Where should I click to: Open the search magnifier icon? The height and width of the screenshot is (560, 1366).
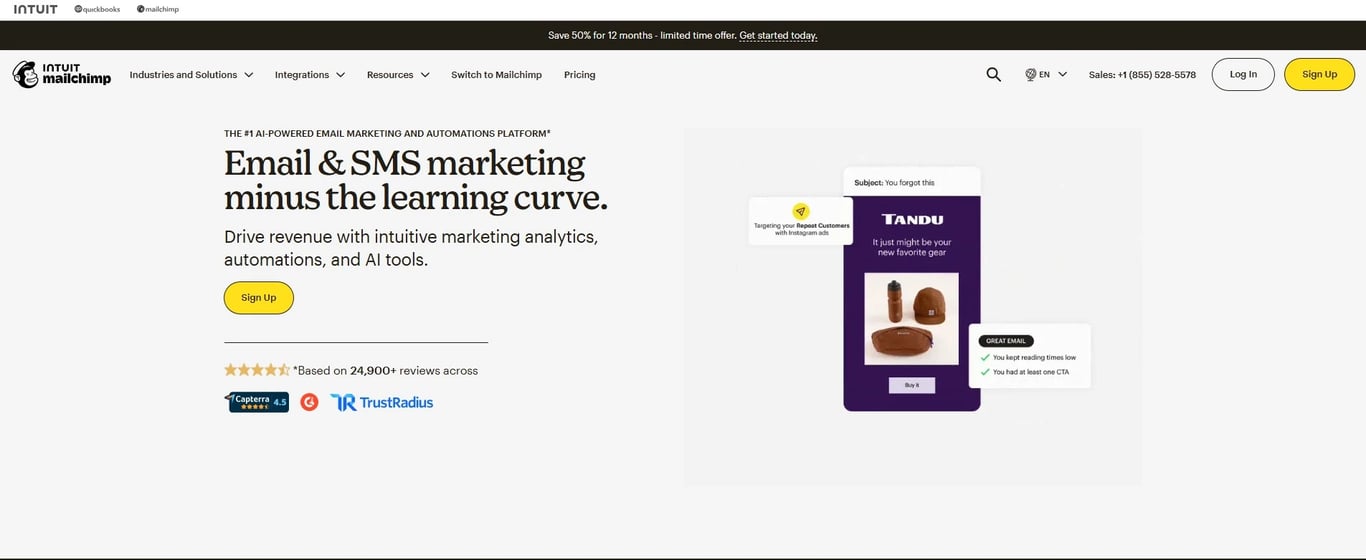pos(993,74)
